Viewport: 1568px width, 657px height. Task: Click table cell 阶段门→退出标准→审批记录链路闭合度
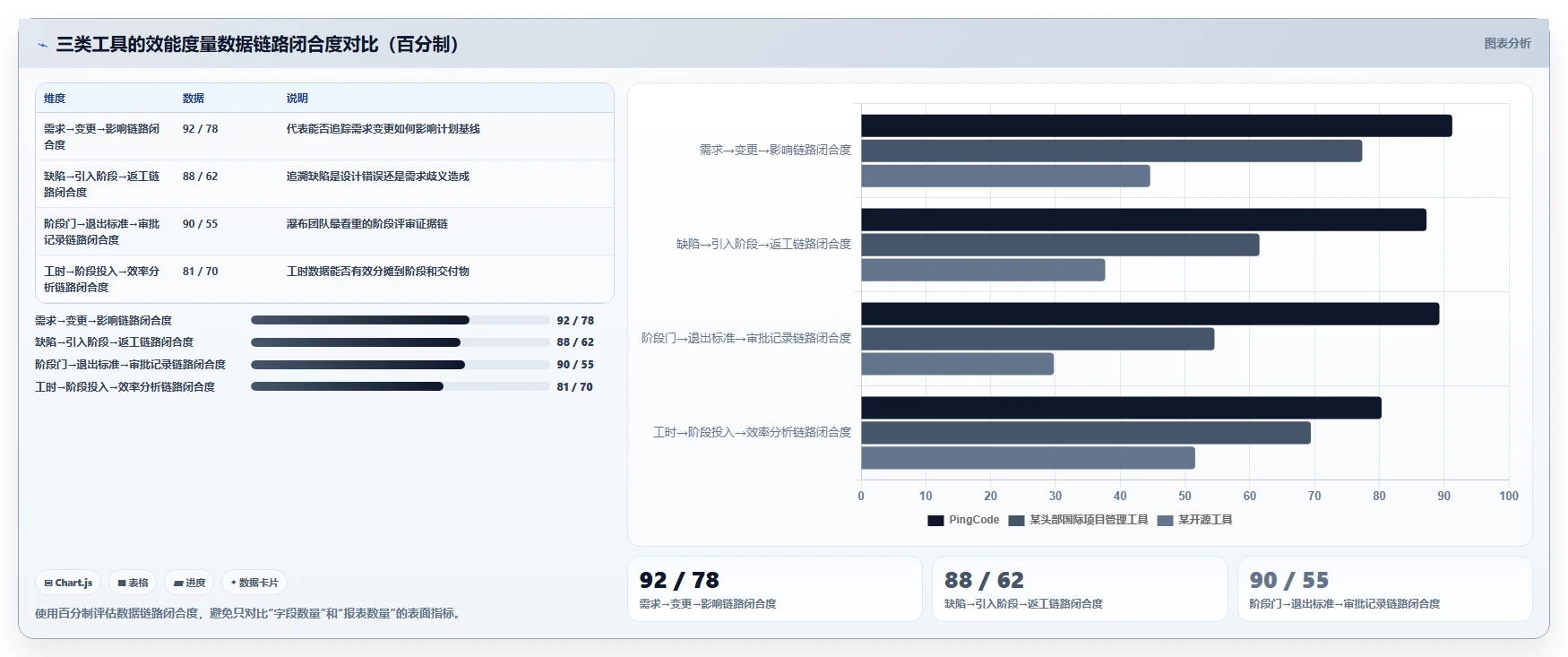(103, 231)
